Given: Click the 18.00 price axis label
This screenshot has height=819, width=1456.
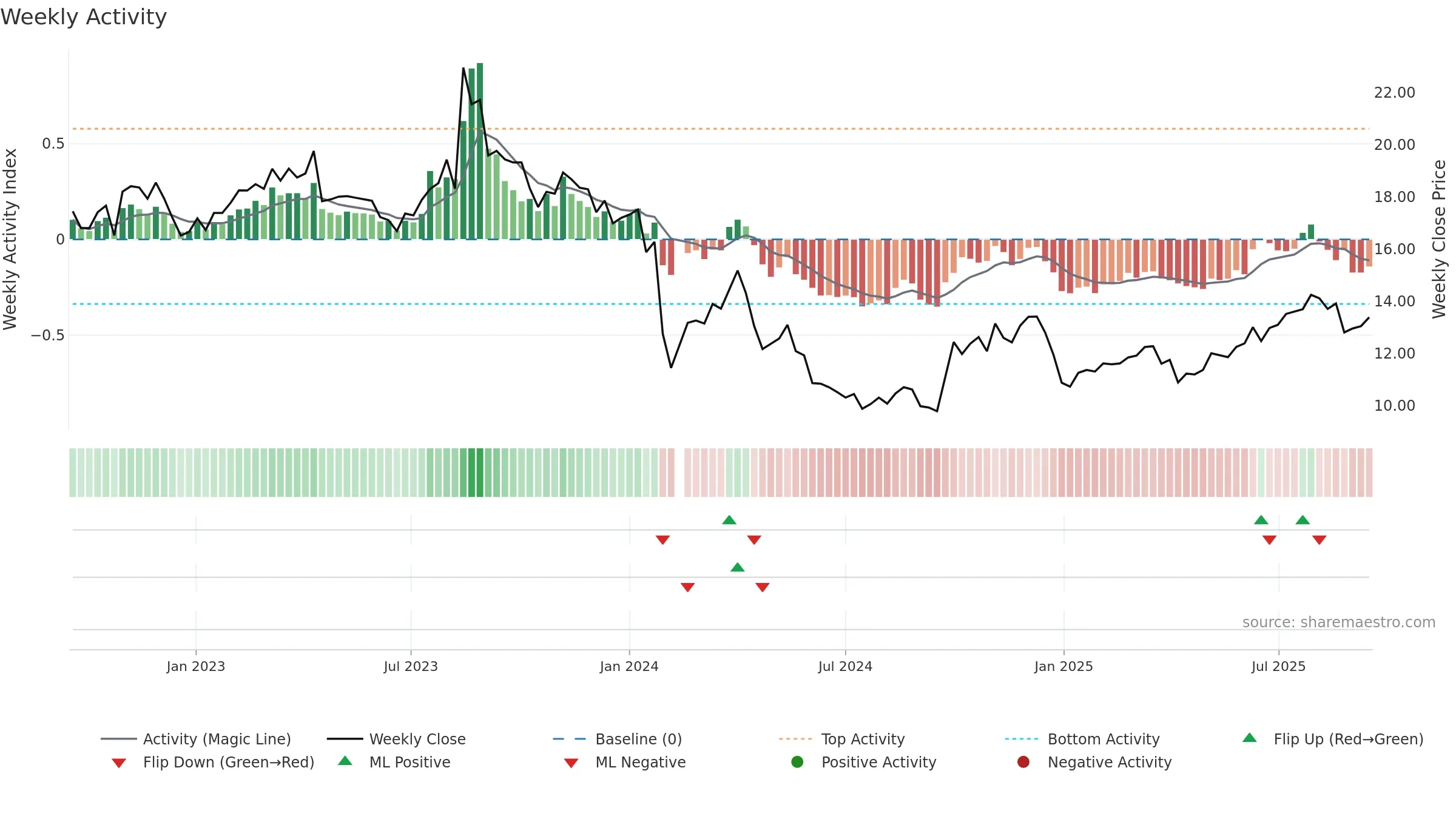Looking at the screenshot, I should 1395,197.
